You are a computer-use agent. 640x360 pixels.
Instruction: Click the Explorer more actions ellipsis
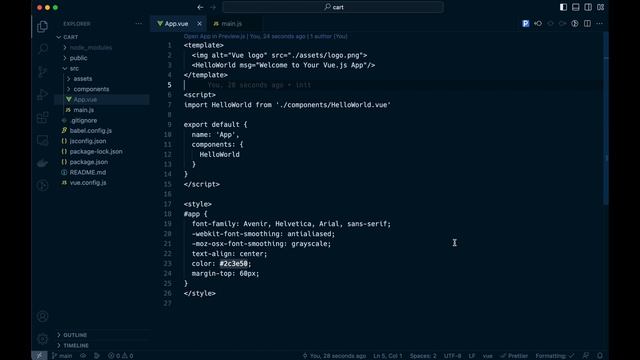[139, 24]
